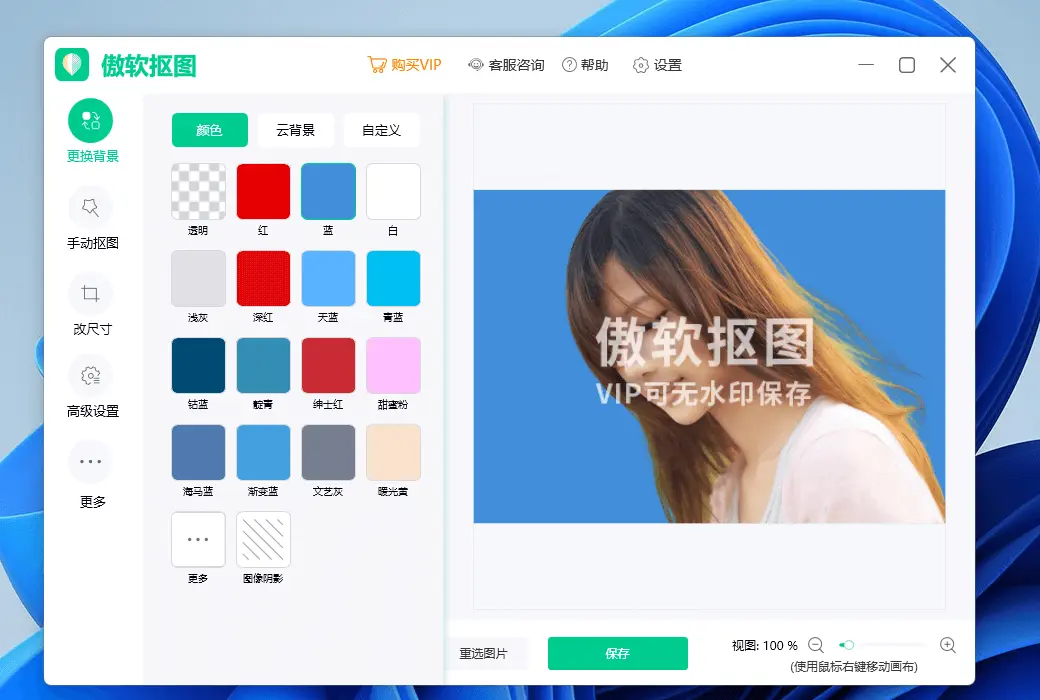This screenshot has width=1040, height=700.
Task: Choose the 红 red swatch
Action: click(x=263, y=191)
